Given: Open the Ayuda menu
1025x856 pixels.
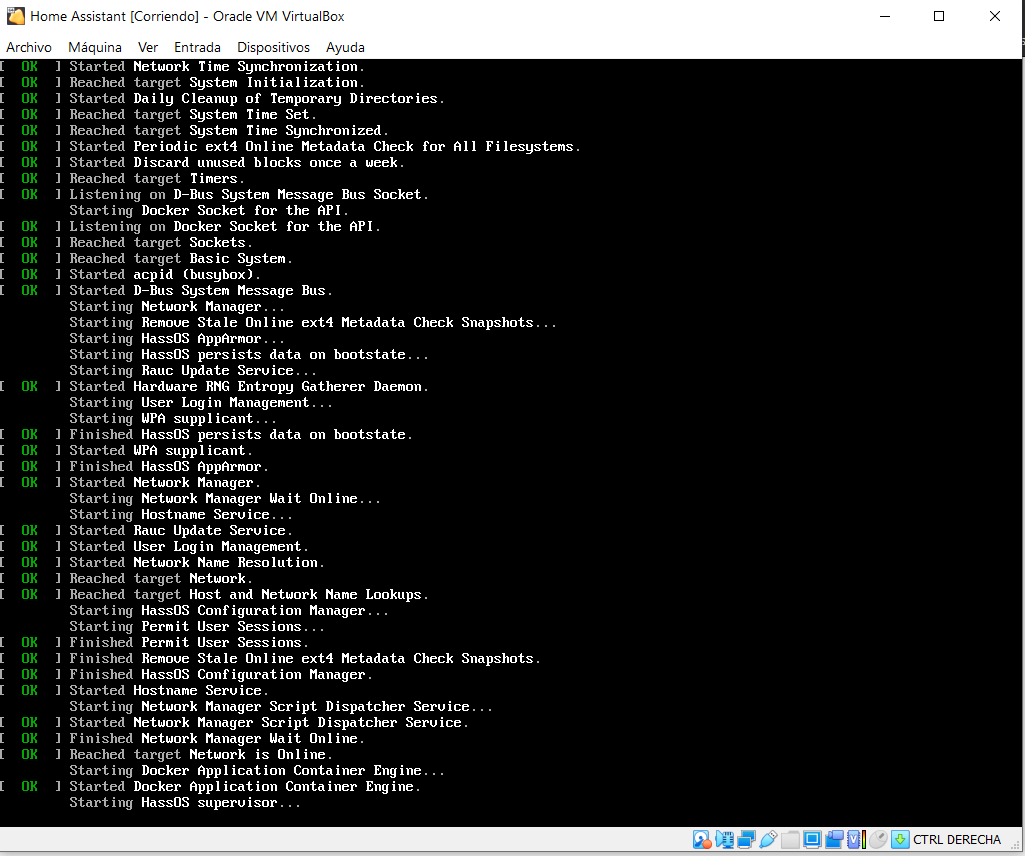Looking at the screenshot, I should [345, 47].
